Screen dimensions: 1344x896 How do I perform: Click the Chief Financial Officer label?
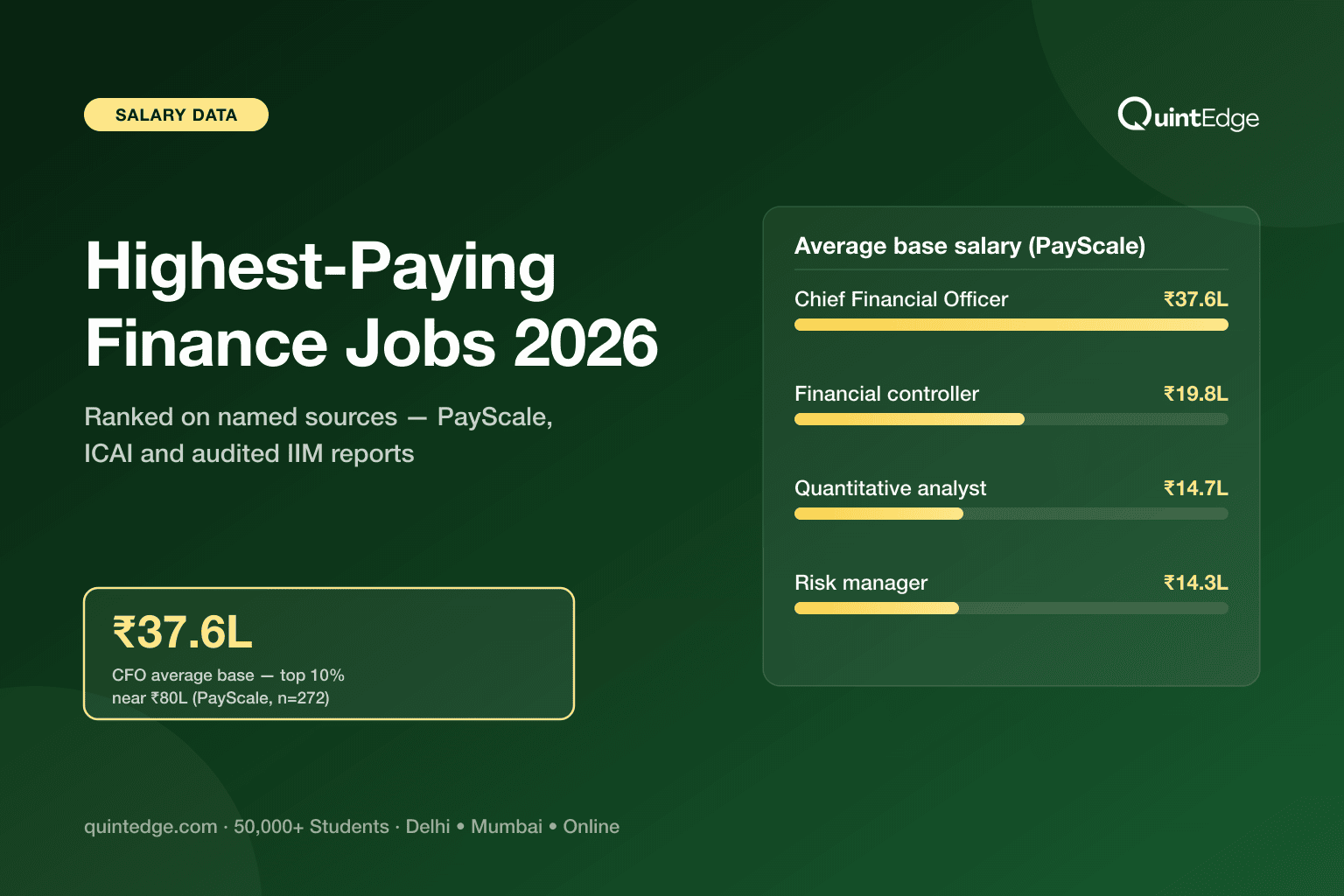coord(901,299)
